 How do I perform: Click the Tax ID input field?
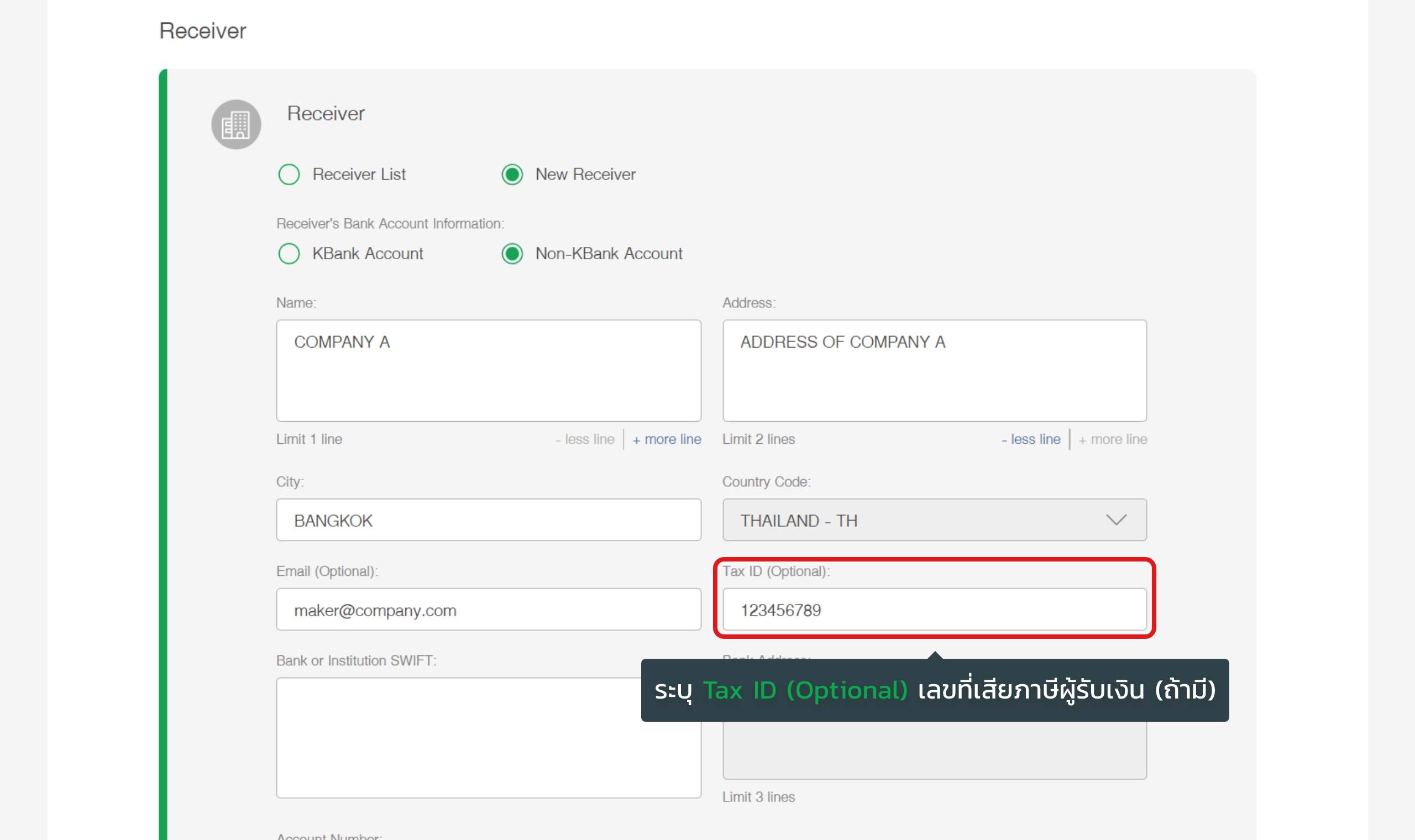935,610
